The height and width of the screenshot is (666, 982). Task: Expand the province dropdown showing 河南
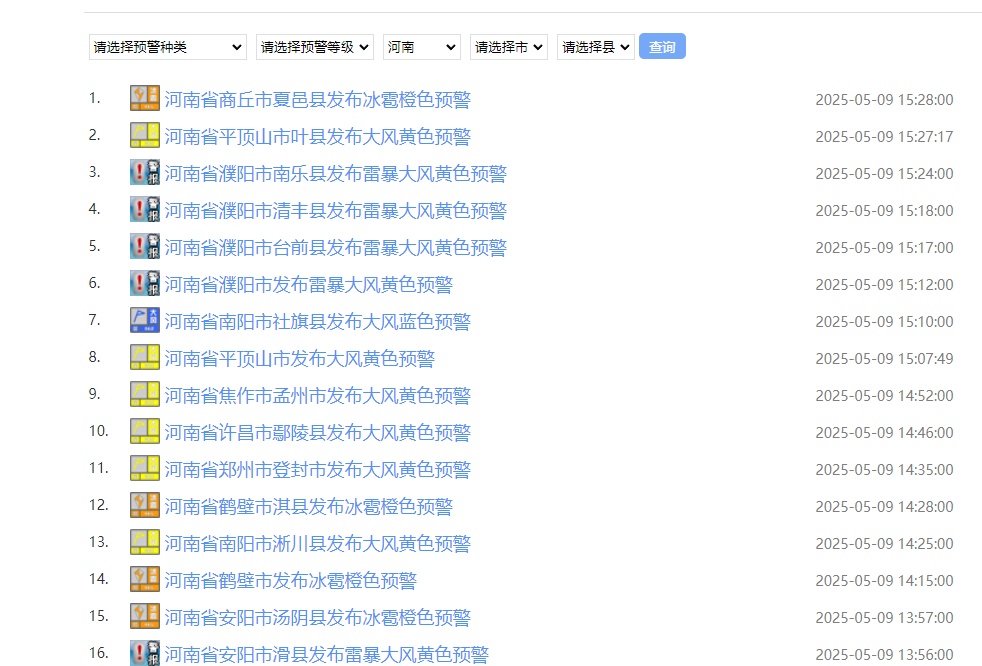coord(421,47)
